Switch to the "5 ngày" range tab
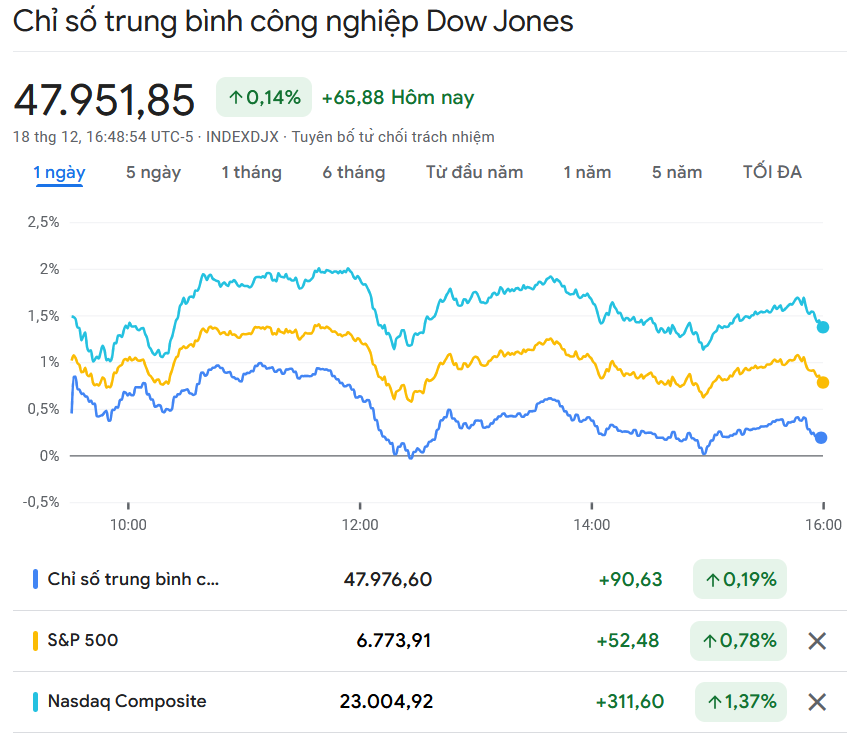The width and height of the screenshot is (847, 735). [153, 172]
